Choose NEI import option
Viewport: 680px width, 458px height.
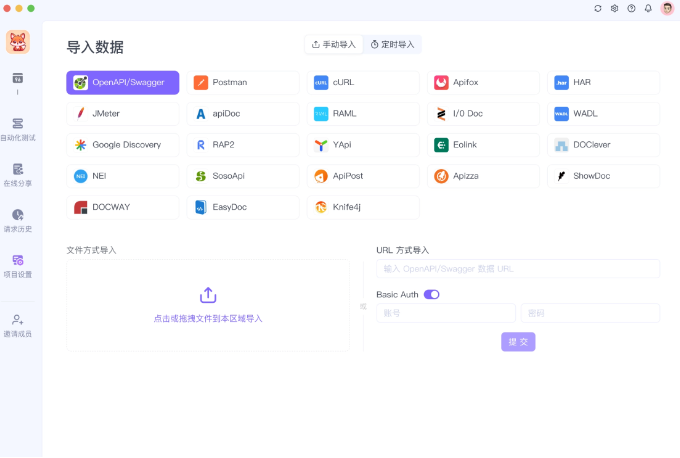click(x=122, y=176)
